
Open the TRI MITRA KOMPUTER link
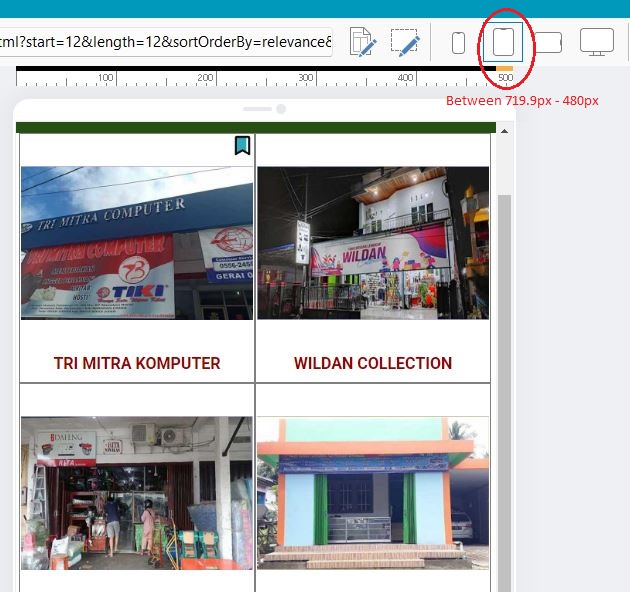137,363
